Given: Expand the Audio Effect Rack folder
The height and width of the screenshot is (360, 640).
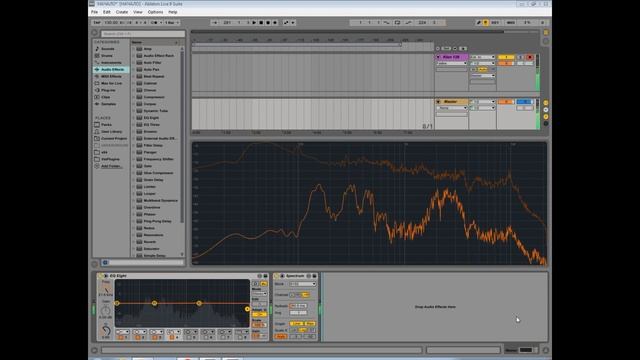Looking at the screenshot, I should pos(133,56).
